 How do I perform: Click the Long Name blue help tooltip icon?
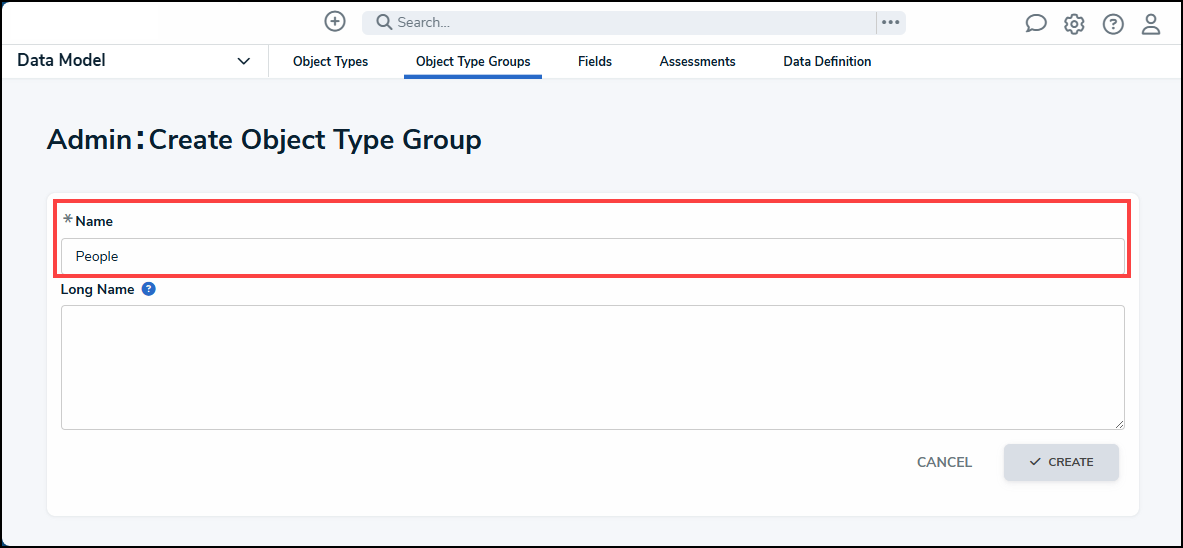tap(149, 289)
